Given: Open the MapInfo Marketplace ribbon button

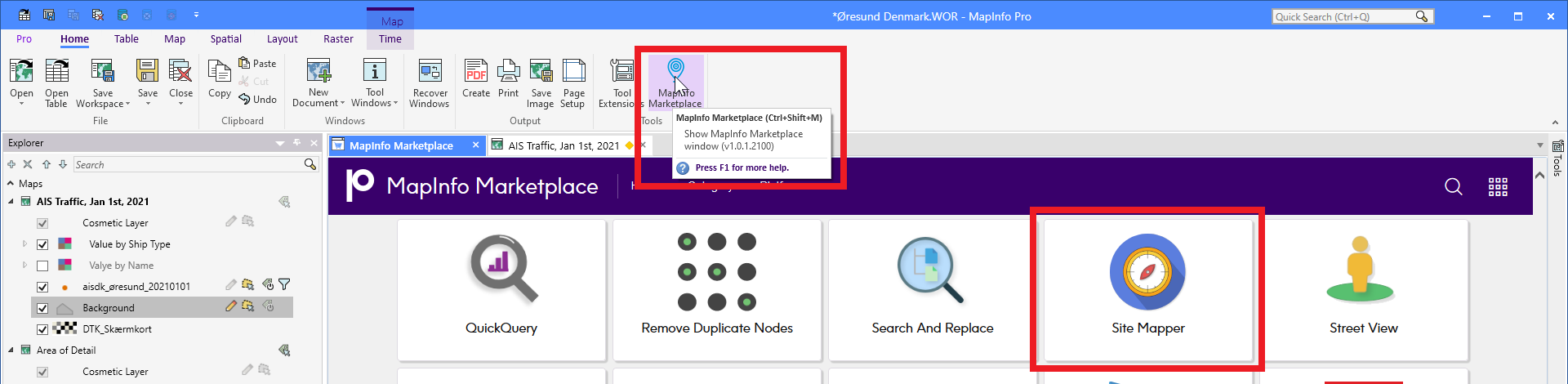Looking at the screenshot, I should tap(675, 82).
